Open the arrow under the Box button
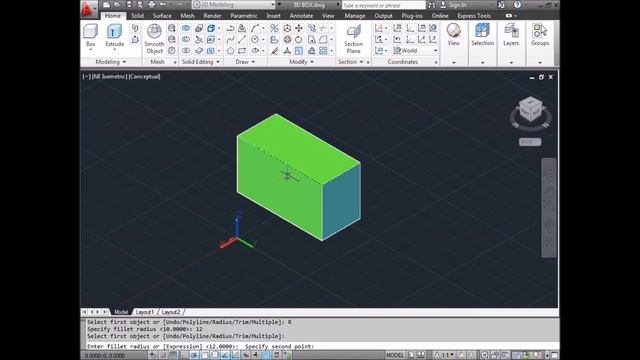This screenshot has height=360, width=640. 90,50
